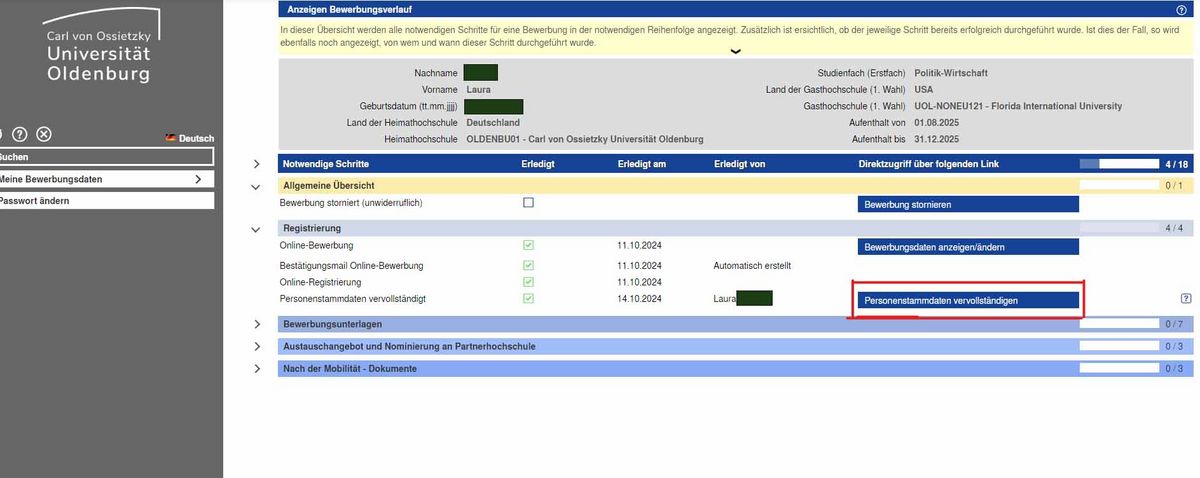Collapse info text with the down chevron

pos(736,52)
